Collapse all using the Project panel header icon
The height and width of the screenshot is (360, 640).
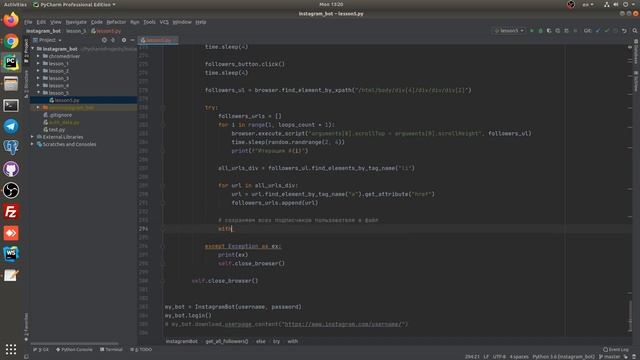point(113,40)
